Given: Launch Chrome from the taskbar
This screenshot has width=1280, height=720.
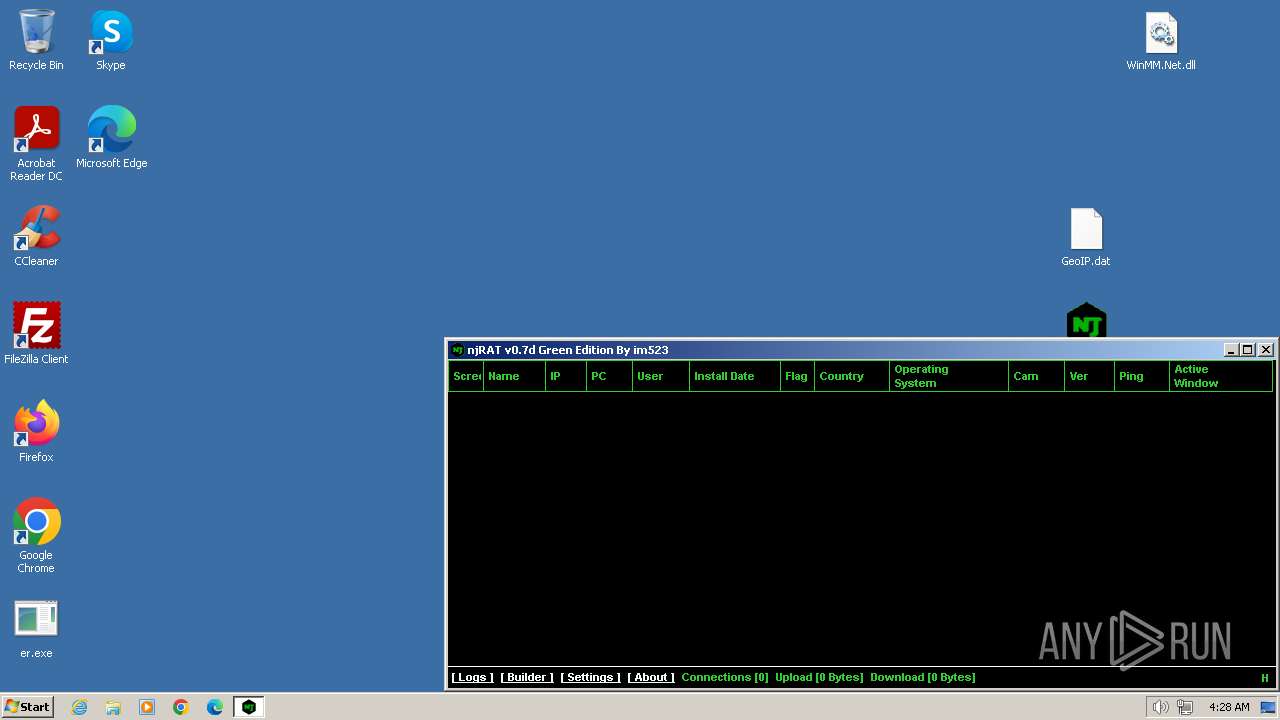Looking at the screenshot, I should pos(181,707).
